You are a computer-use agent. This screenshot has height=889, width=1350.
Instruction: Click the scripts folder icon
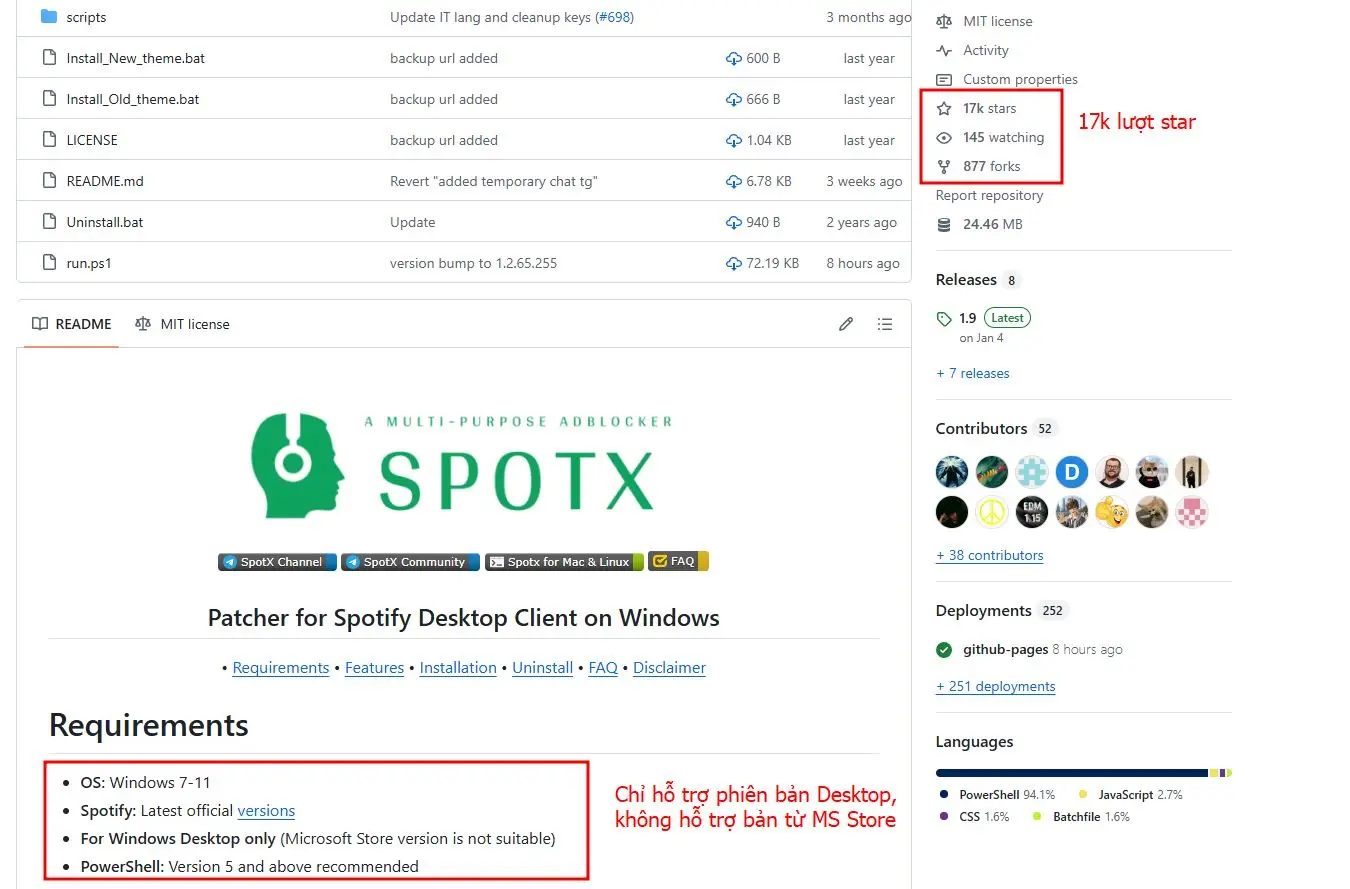(x=48, y=17)
